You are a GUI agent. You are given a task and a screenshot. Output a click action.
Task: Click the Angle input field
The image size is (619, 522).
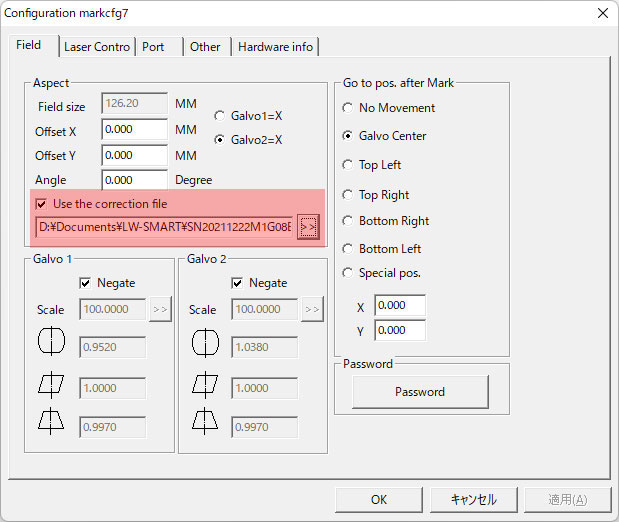point(134,180)
